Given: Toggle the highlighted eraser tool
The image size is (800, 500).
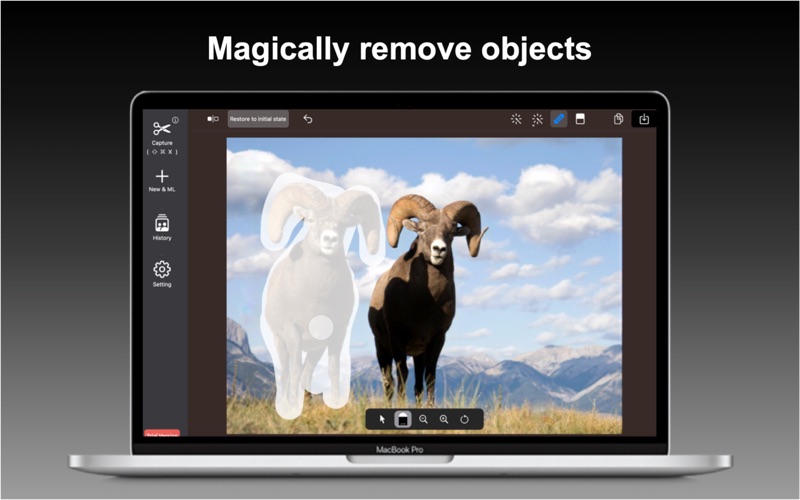Looking at the screenshot, I should [559, 119].
